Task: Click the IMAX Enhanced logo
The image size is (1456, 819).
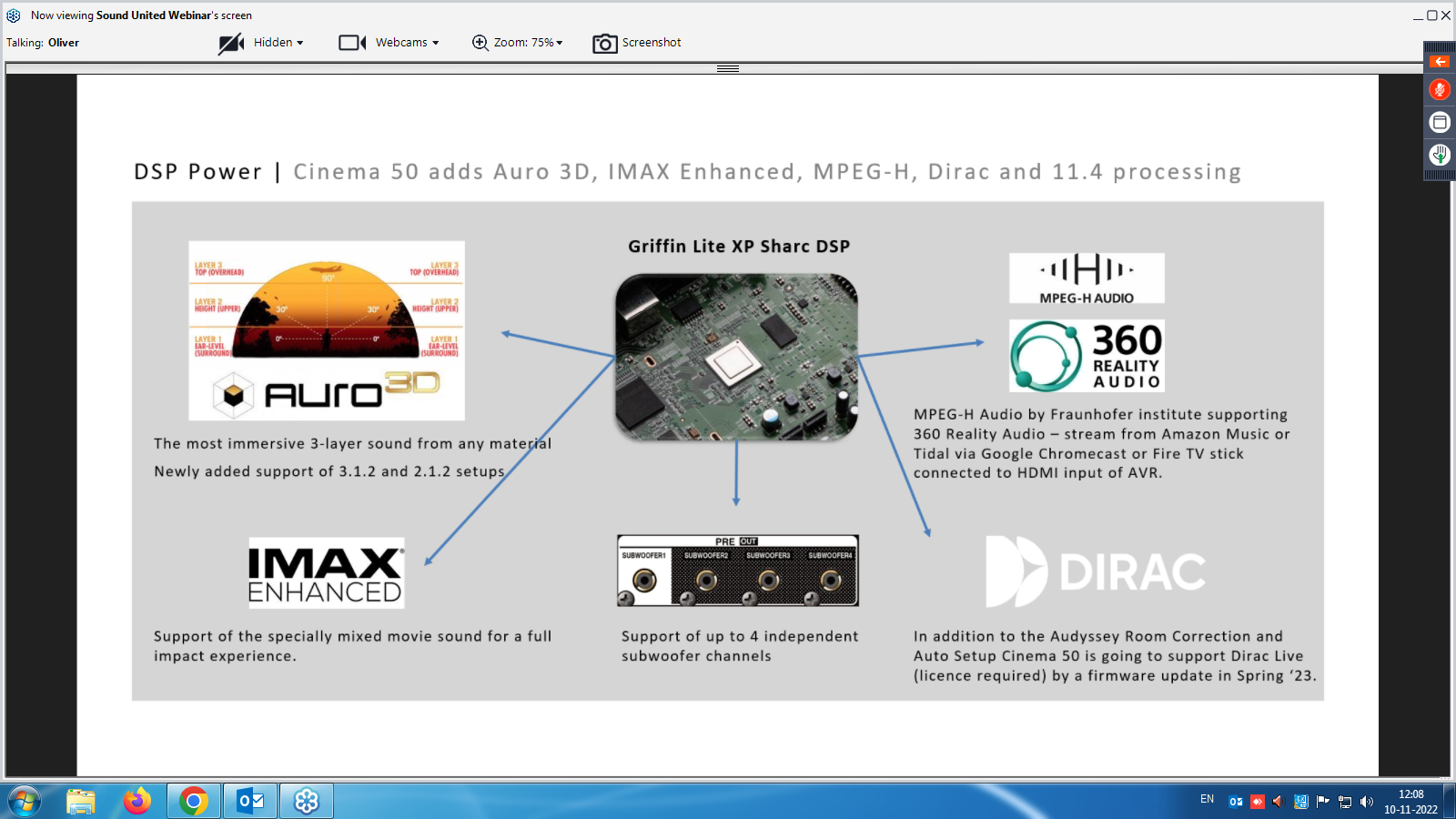Action: tap(327, 572)
